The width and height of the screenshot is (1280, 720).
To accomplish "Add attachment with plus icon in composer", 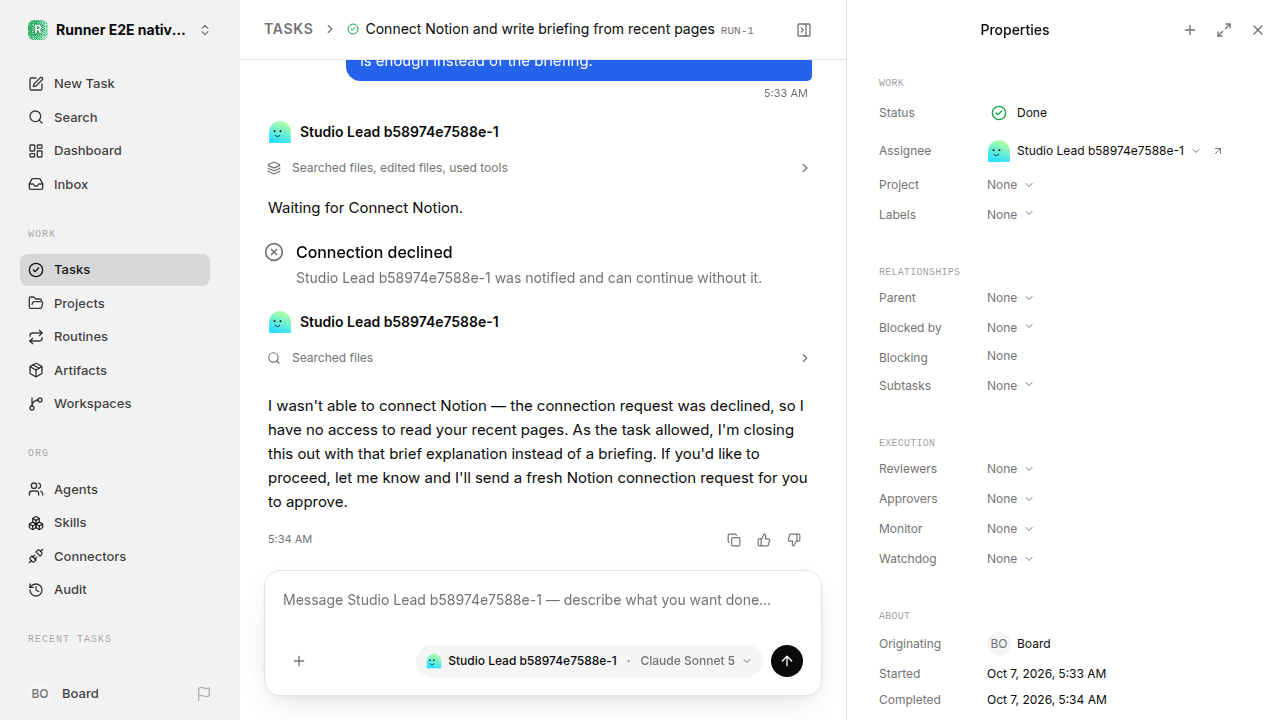I will tap(299, 661).
